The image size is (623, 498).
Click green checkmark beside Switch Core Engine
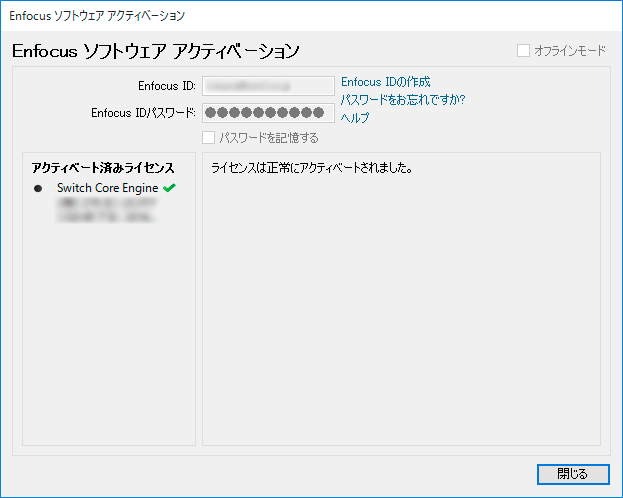pos(169,188)
